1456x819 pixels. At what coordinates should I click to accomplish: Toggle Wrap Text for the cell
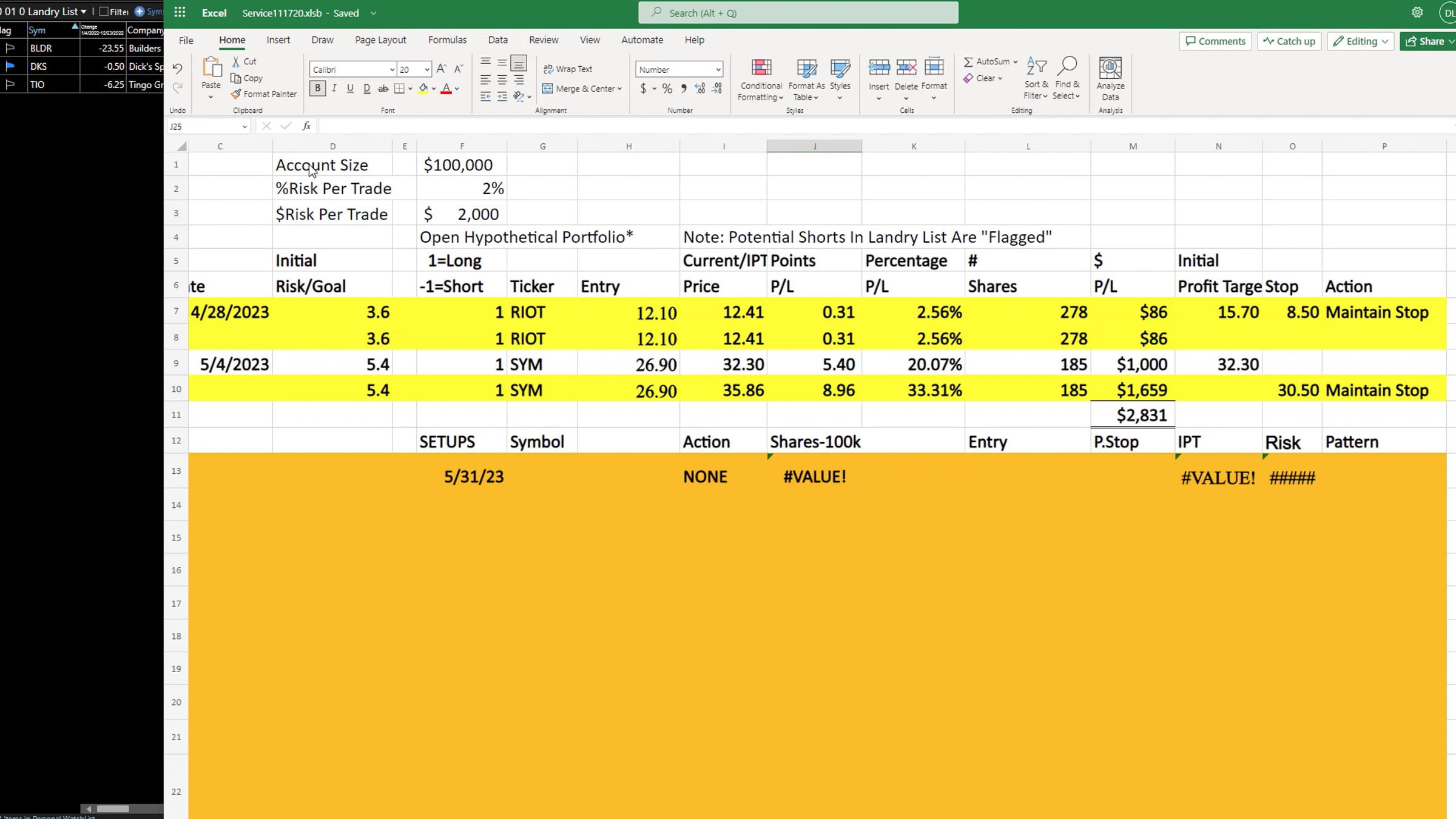(x=568, y=69)
